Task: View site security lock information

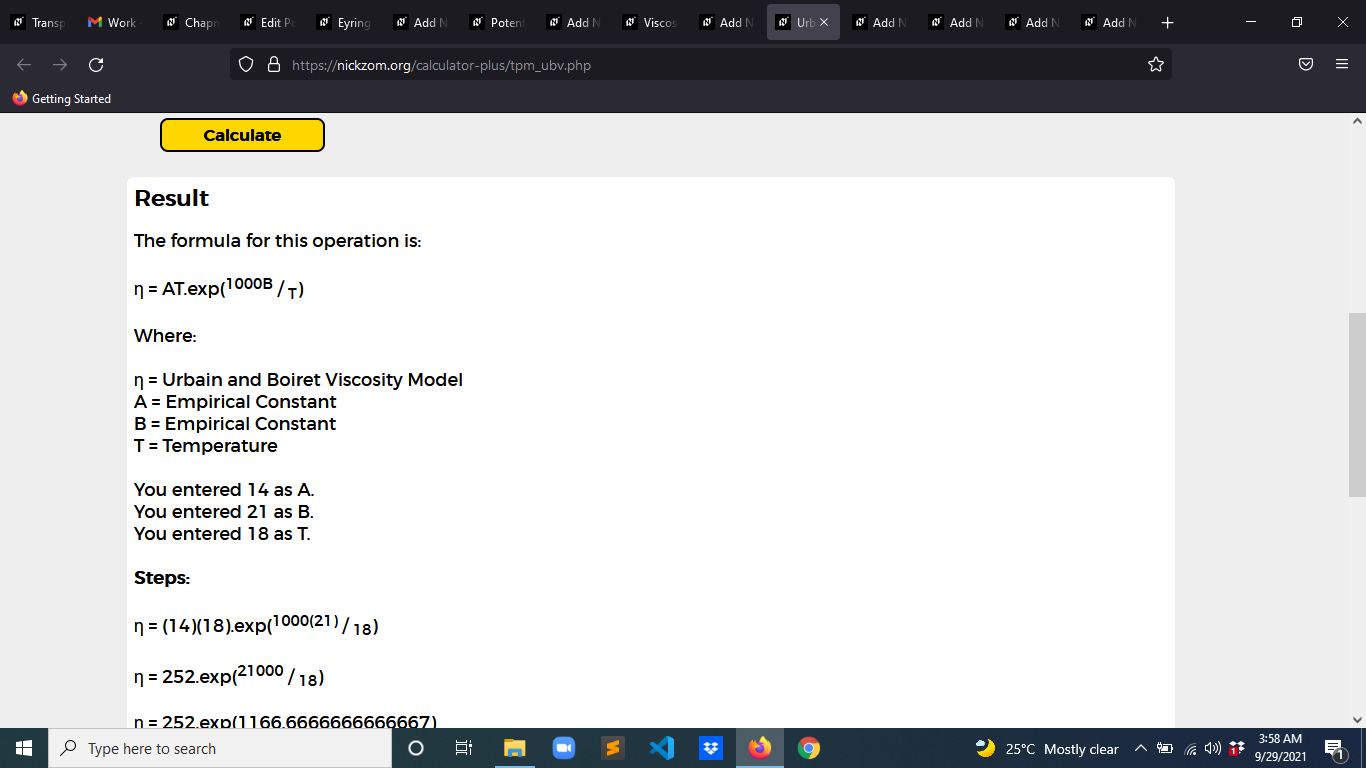Action: coord(273,65)
